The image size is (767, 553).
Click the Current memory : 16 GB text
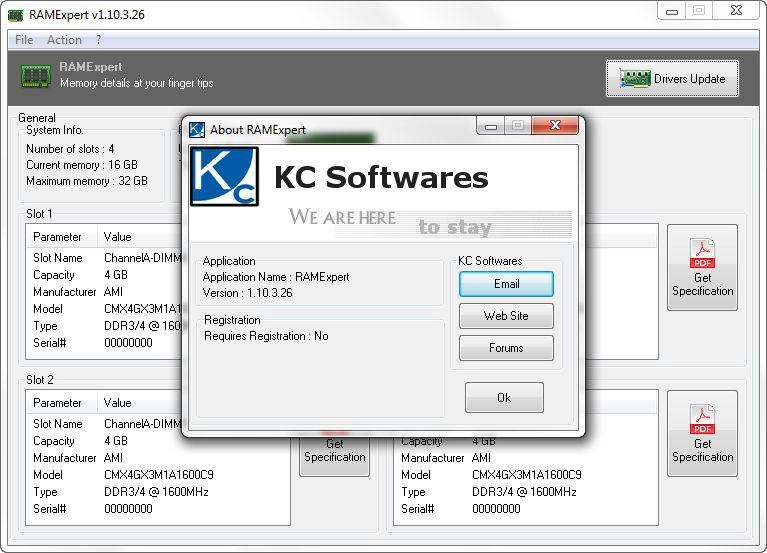tap(82, 165)
